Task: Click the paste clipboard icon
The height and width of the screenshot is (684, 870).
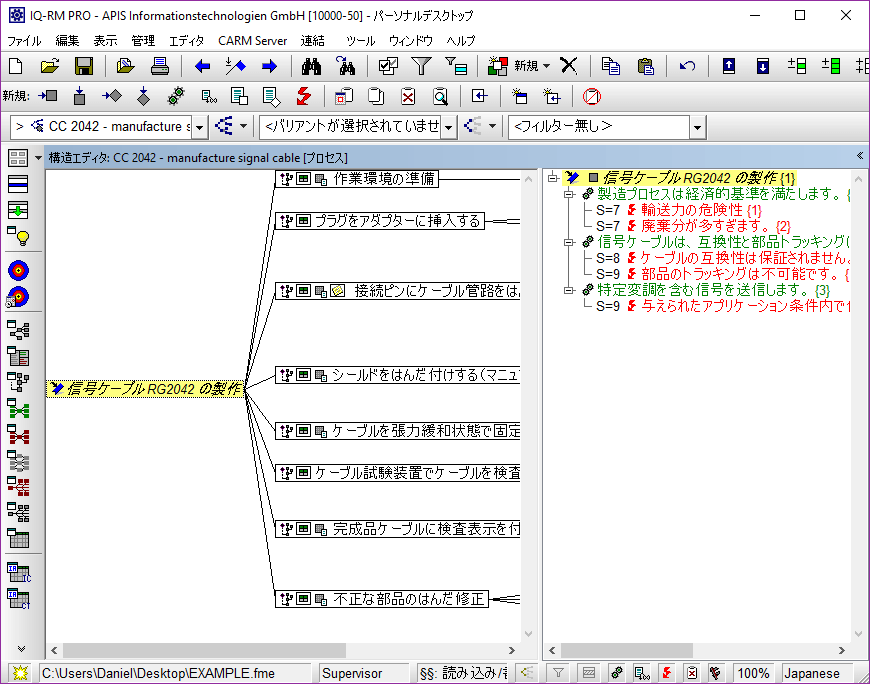Action: [x=645, y=66]
